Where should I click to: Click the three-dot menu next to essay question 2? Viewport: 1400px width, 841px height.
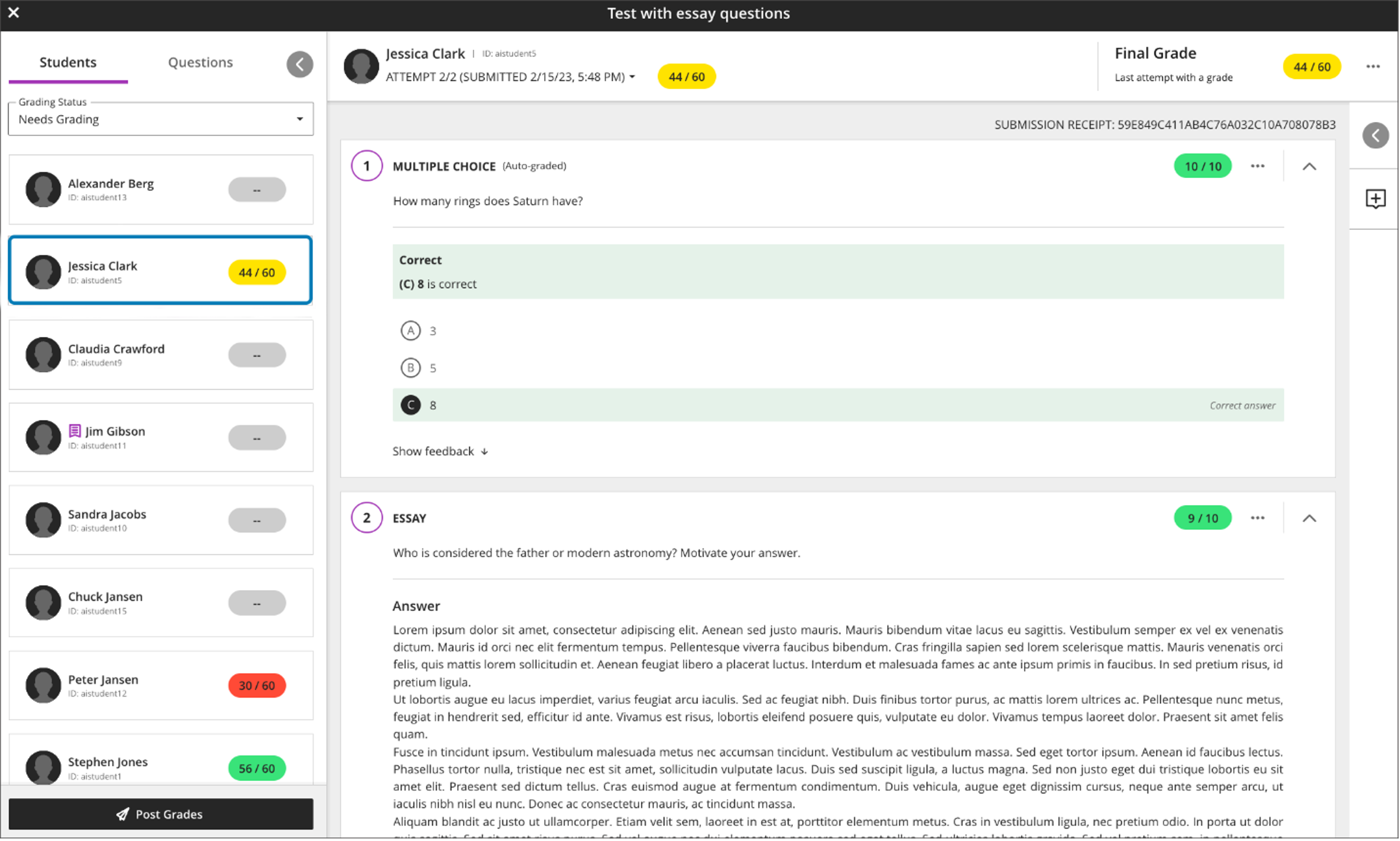pos(1258,518)
